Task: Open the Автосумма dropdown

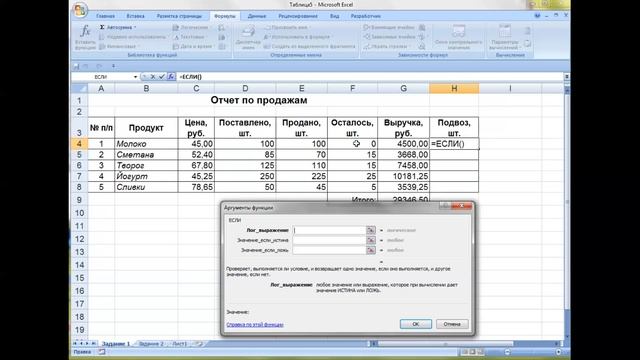Action: 118,27
